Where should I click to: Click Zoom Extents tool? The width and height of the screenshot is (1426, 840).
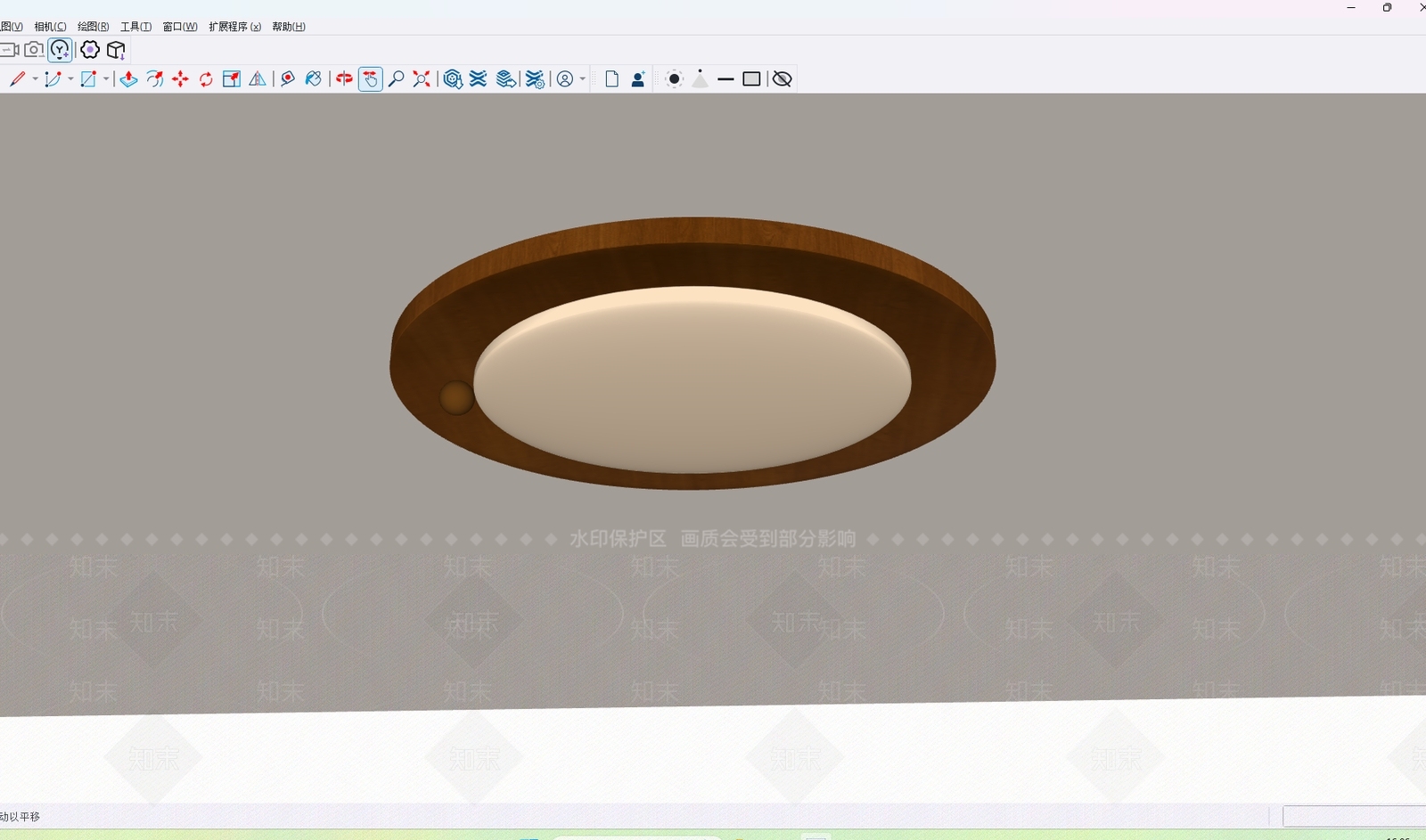pos(422,79)
